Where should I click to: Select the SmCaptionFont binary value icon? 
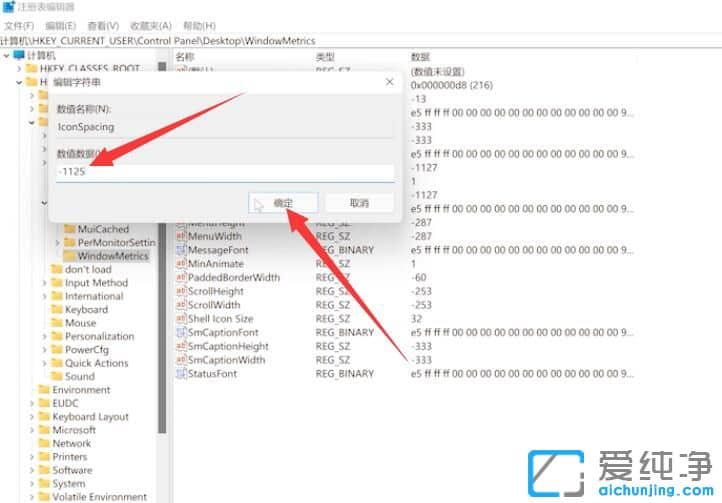181,332
